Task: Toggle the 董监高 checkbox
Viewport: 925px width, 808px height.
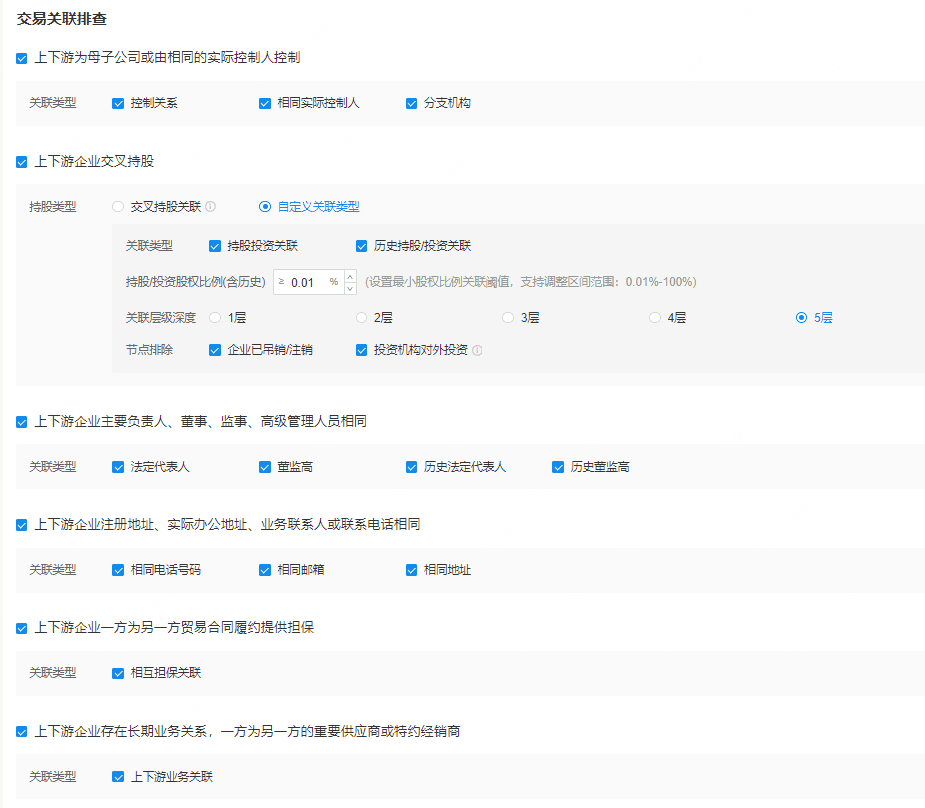Action: pos(265,468)
